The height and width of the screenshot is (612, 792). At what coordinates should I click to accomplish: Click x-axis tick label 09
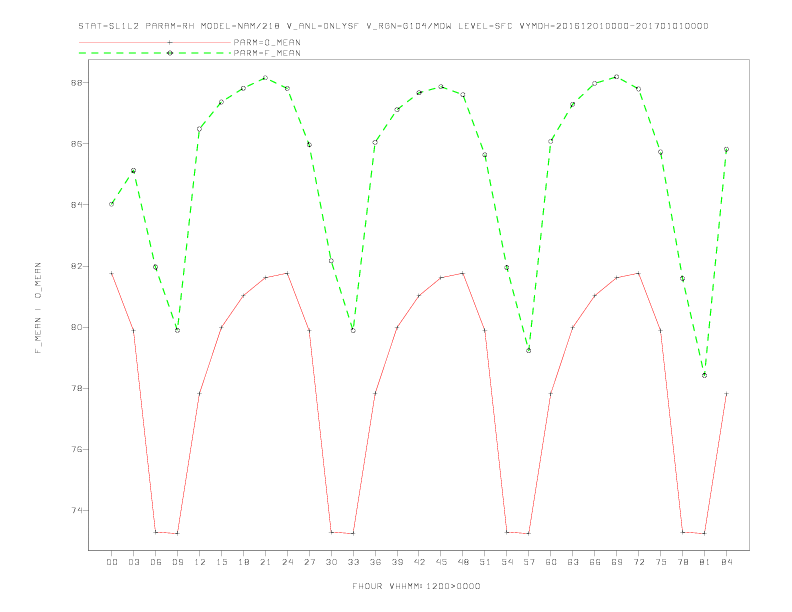(x=177, y=562)
